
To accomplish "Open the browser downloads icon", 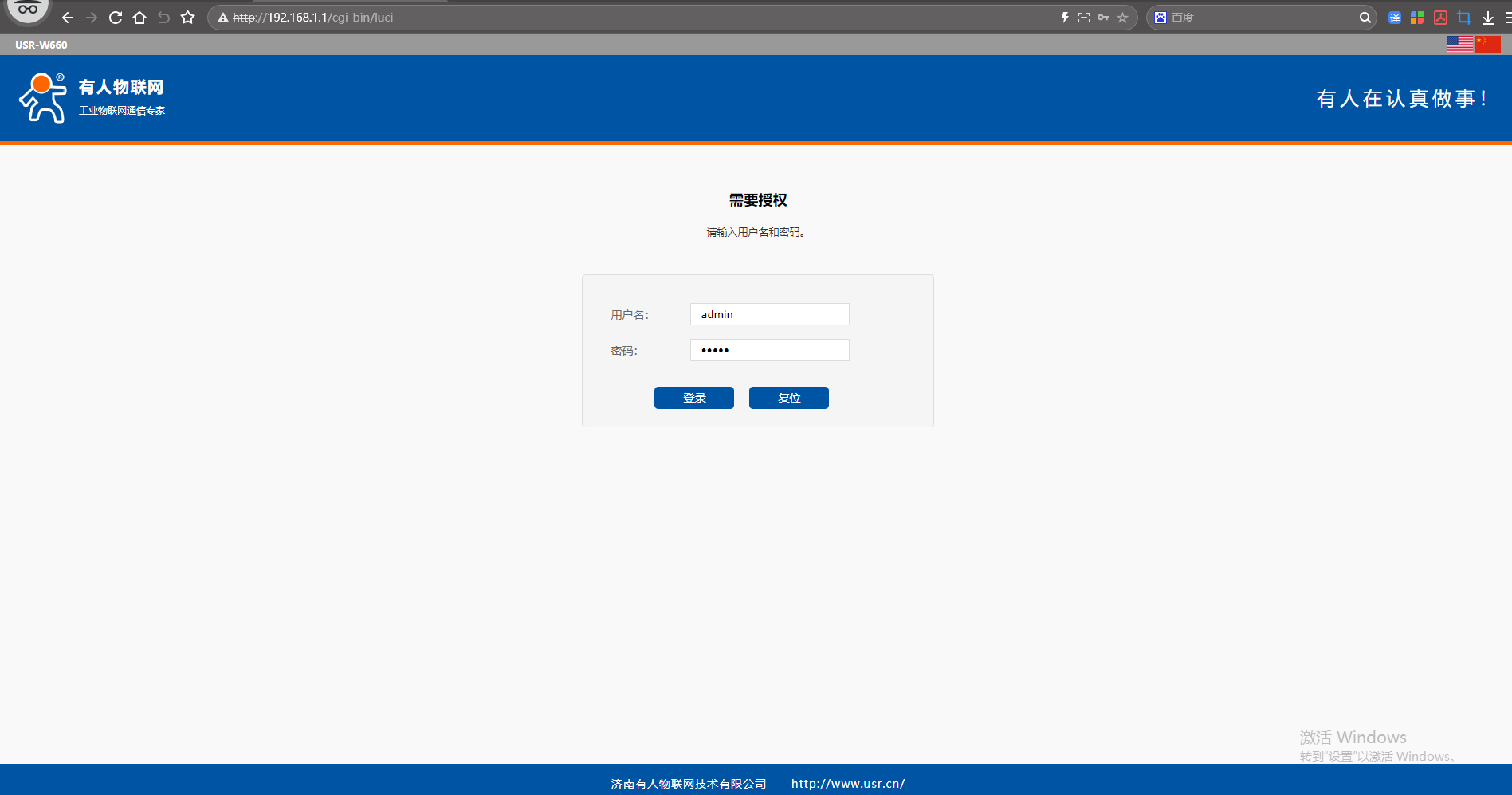I will (x=1487, y=18).
